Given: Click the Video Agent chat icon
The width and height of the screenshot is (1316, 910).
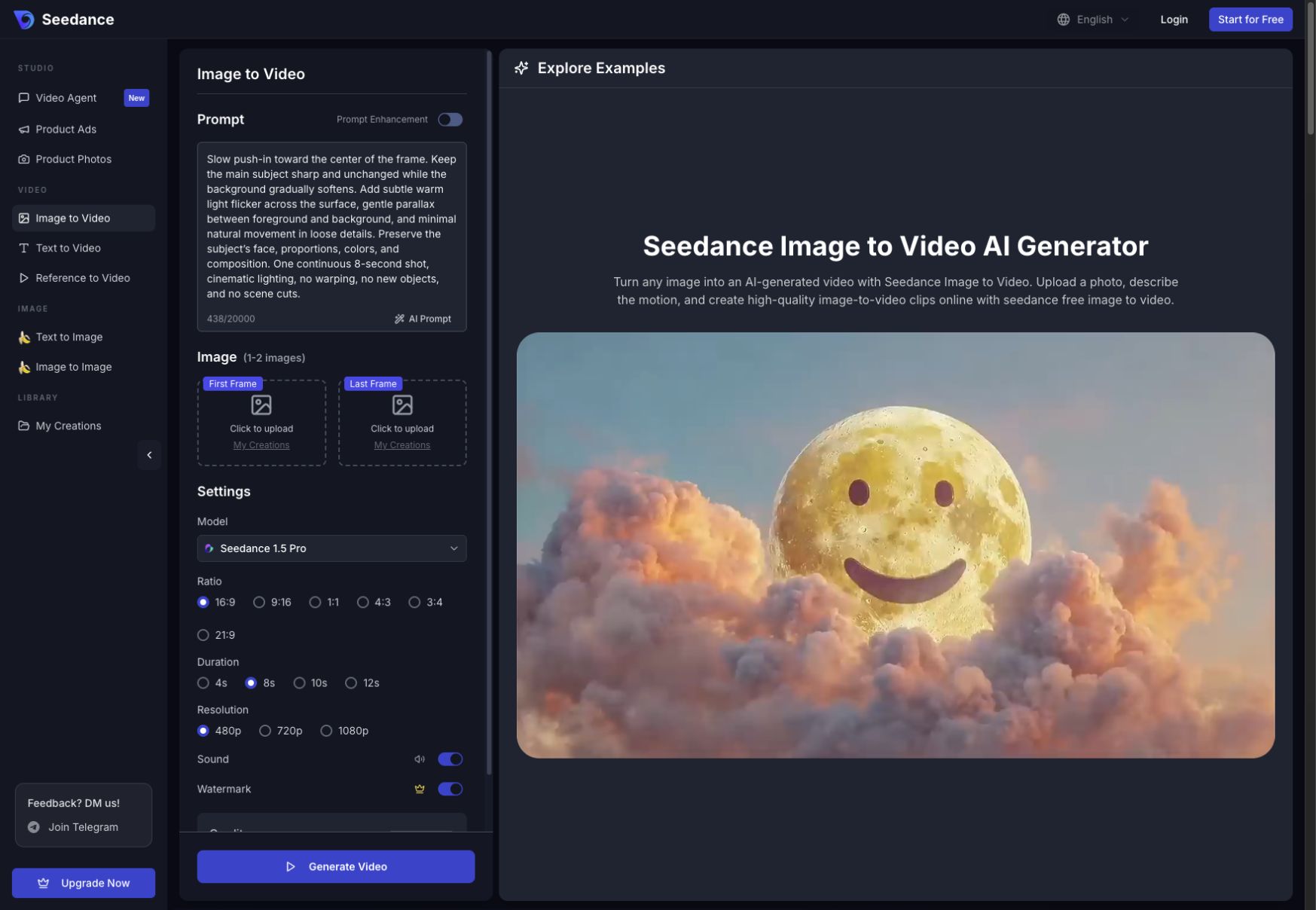Looking at the screenshot, I should click(23, 98).
